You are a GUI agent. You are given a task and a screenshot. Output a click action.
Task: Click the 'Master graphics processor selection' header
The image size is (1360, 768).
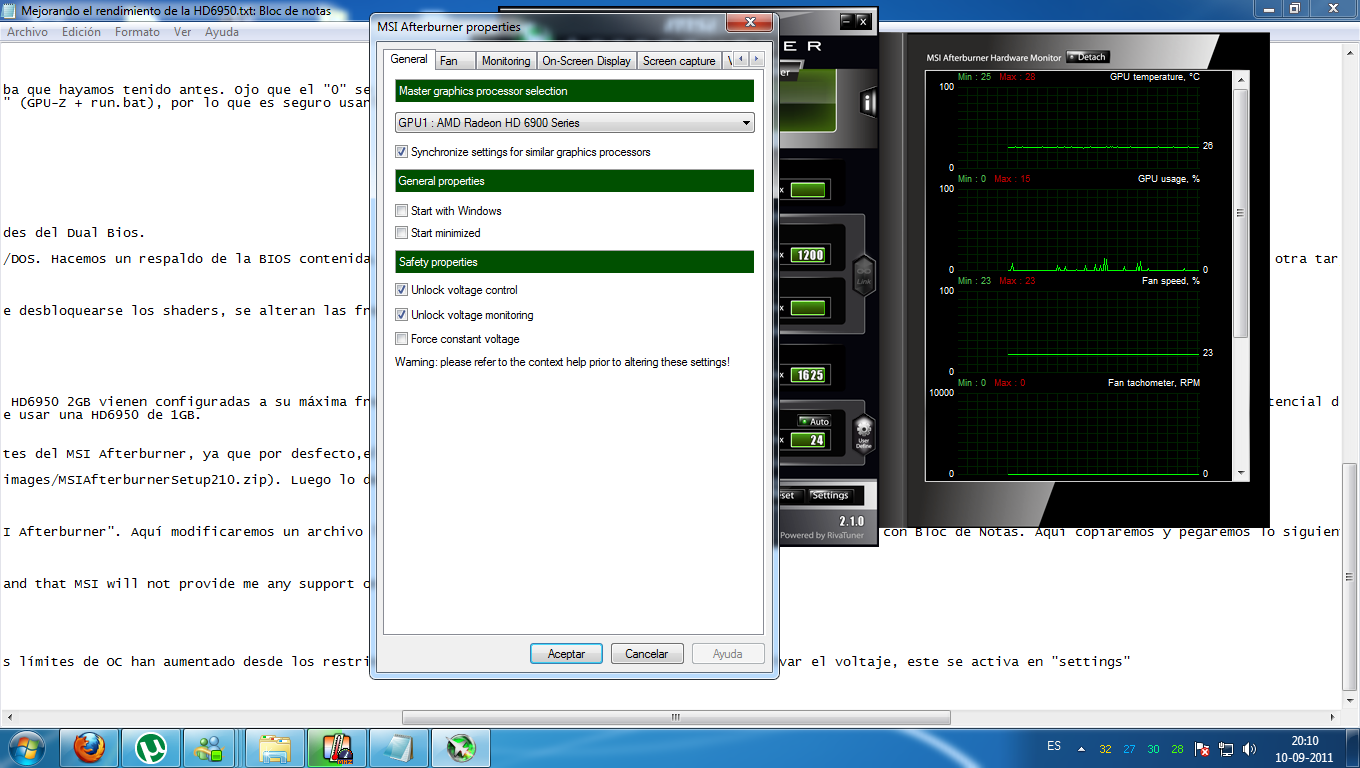[574, 91]
